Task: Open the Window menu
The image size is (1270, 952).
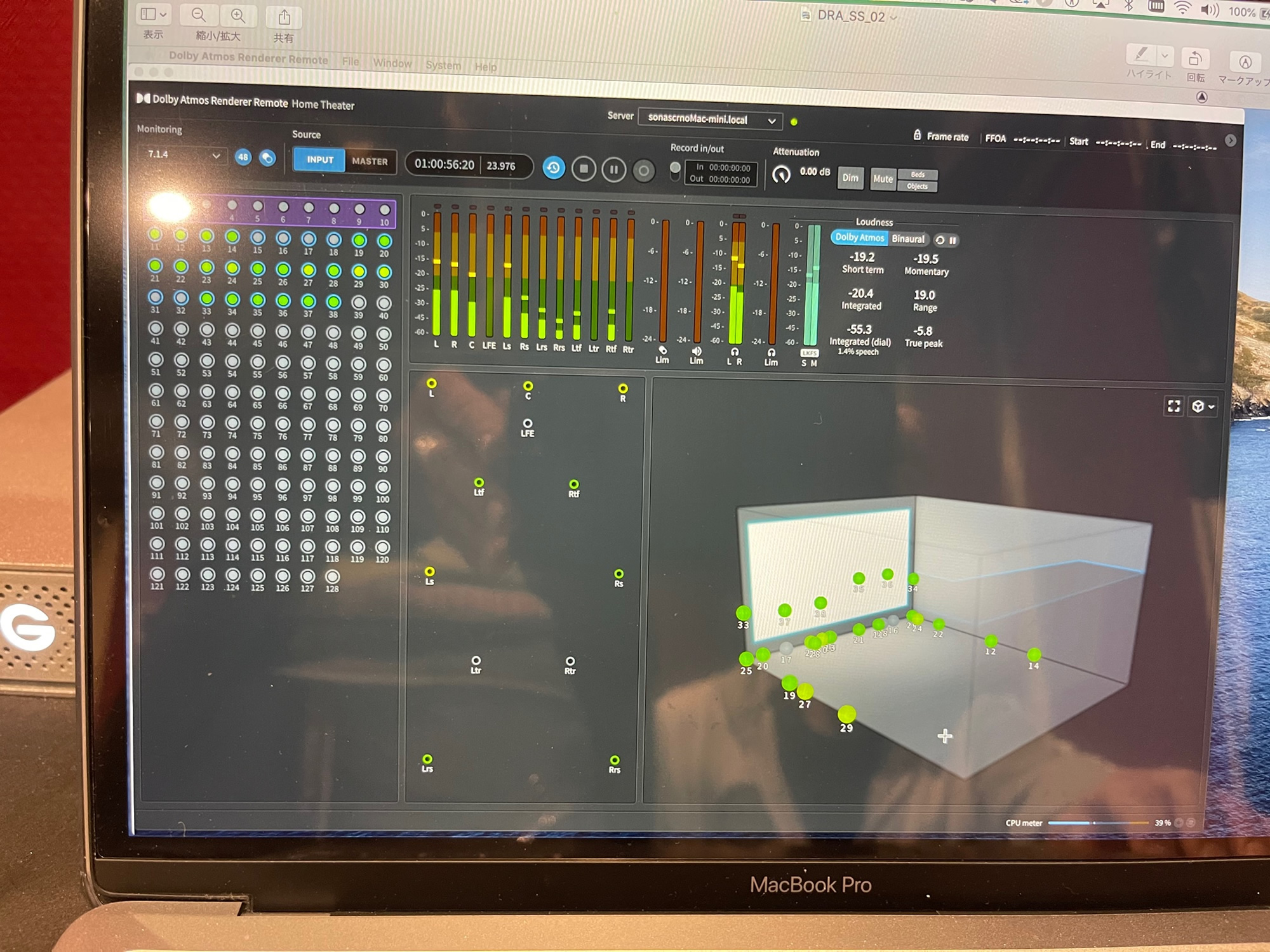Action: [x=392, y=63]
